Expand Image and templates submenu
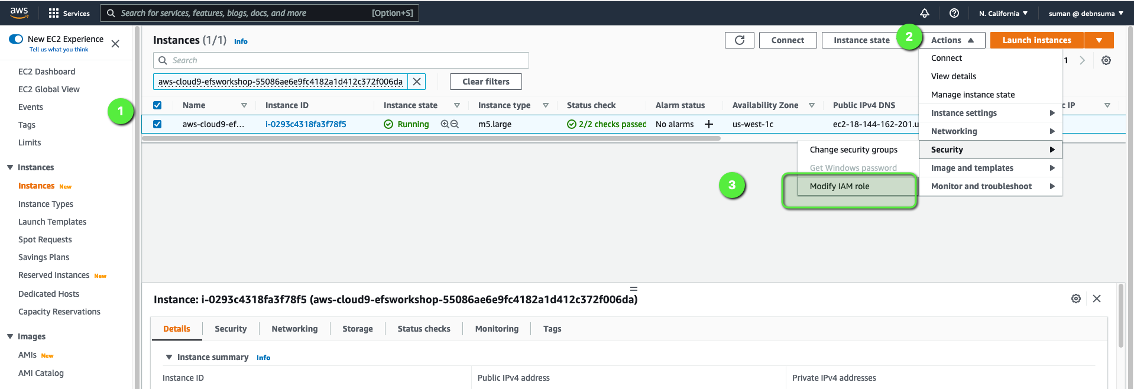 [990, 168]
